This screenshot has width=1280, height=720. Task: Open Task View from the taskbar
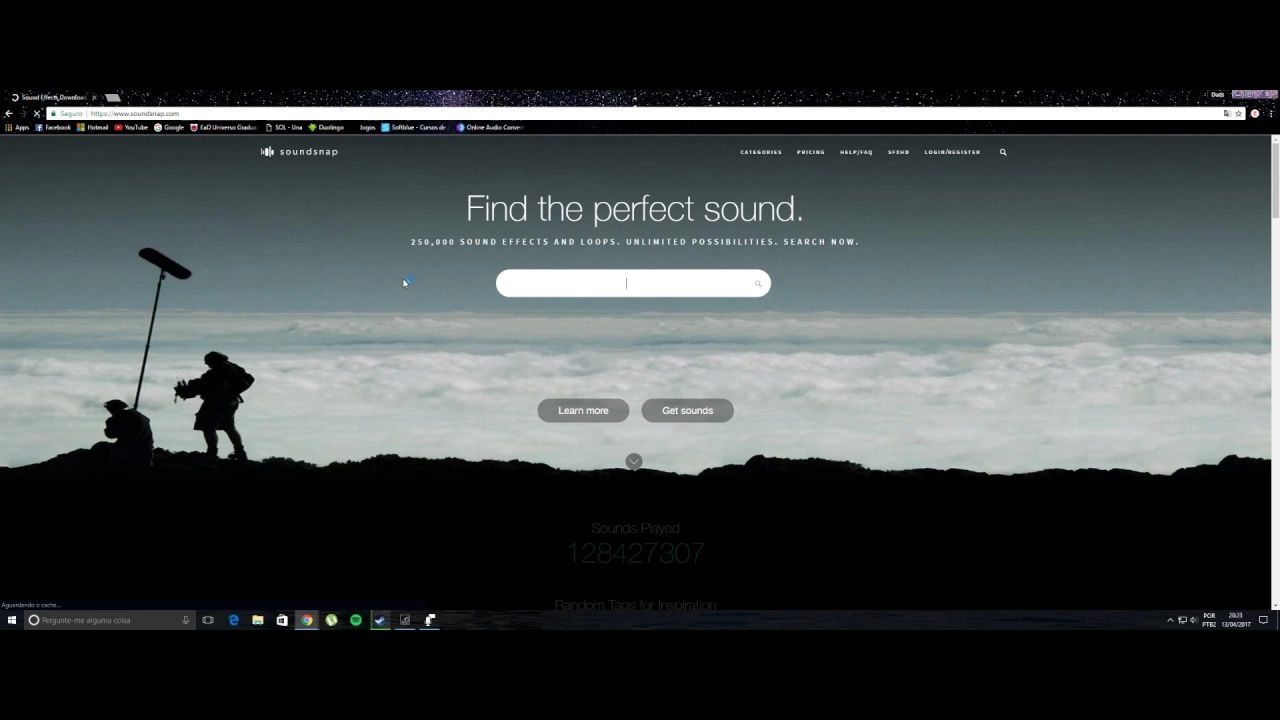click(208, 620)
